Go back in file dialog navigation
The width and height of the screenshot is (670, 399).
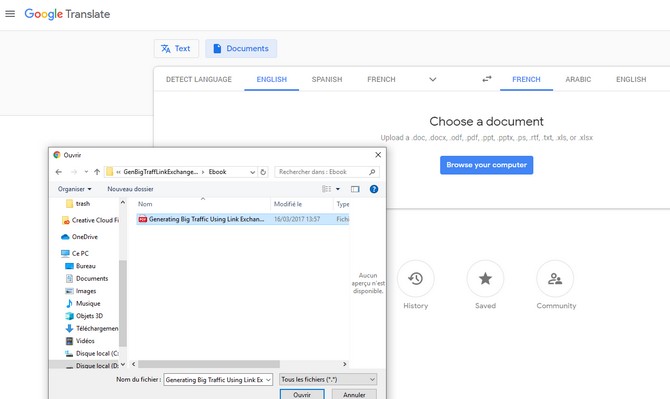[x=59, y=172]
